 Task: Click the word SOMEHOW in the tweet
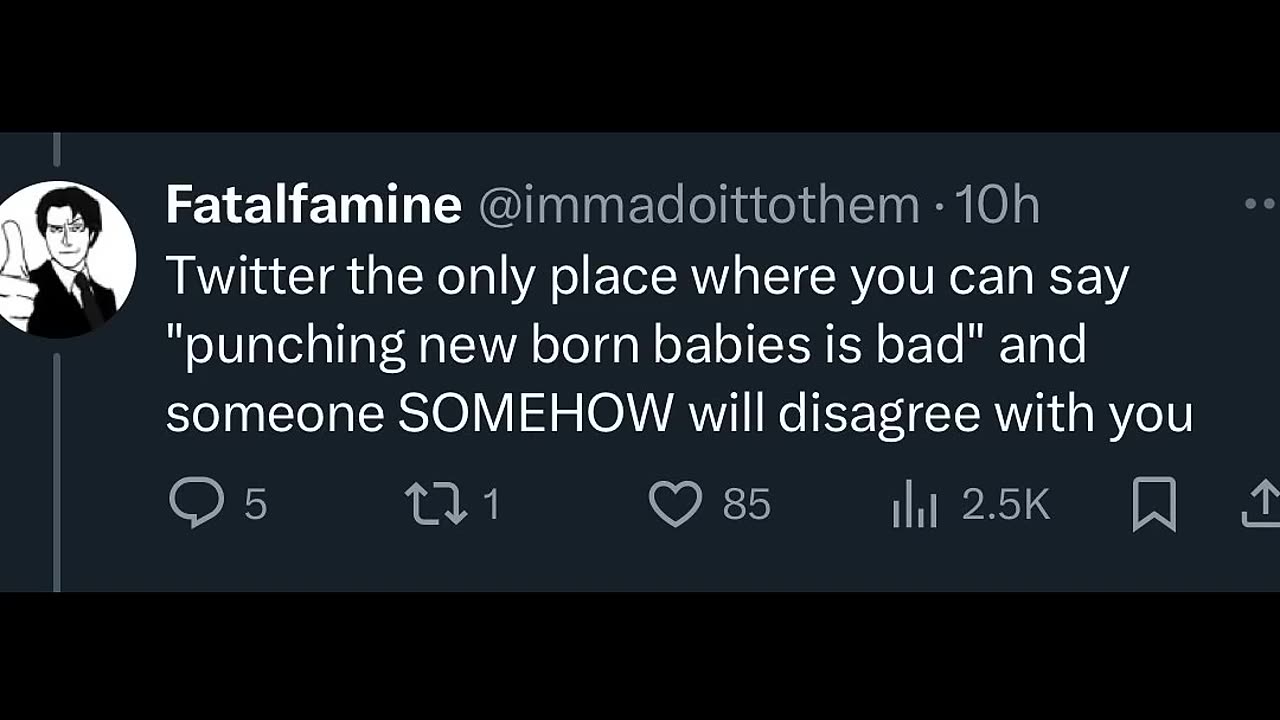point(535,415)
